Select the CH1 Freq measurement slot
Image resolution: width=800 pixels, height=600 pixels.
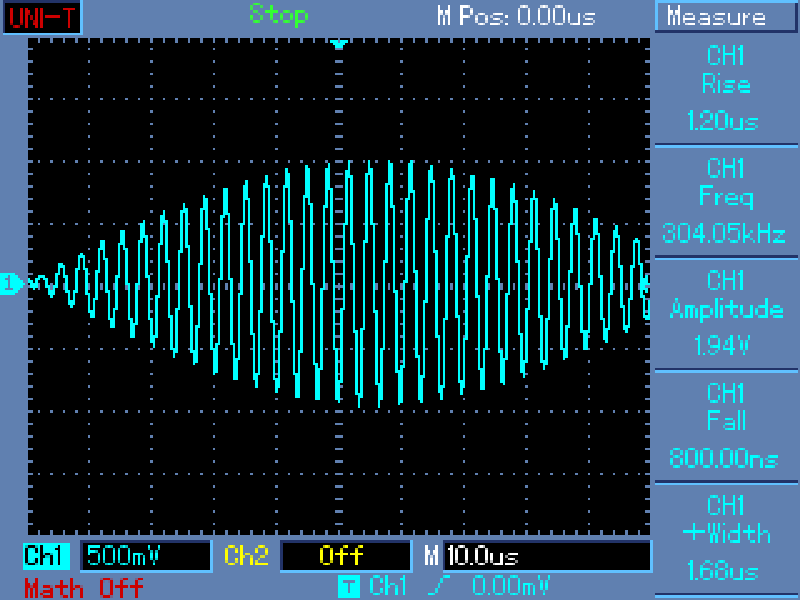click(x=726, y=201)
